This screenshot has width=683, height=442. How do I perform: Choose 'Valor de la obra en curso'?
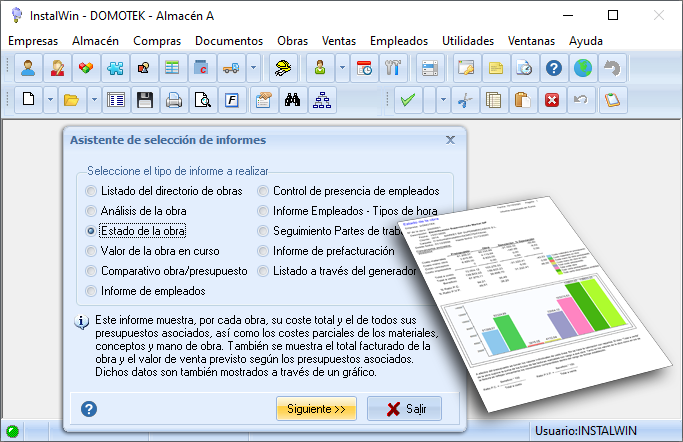click(152, 251)
